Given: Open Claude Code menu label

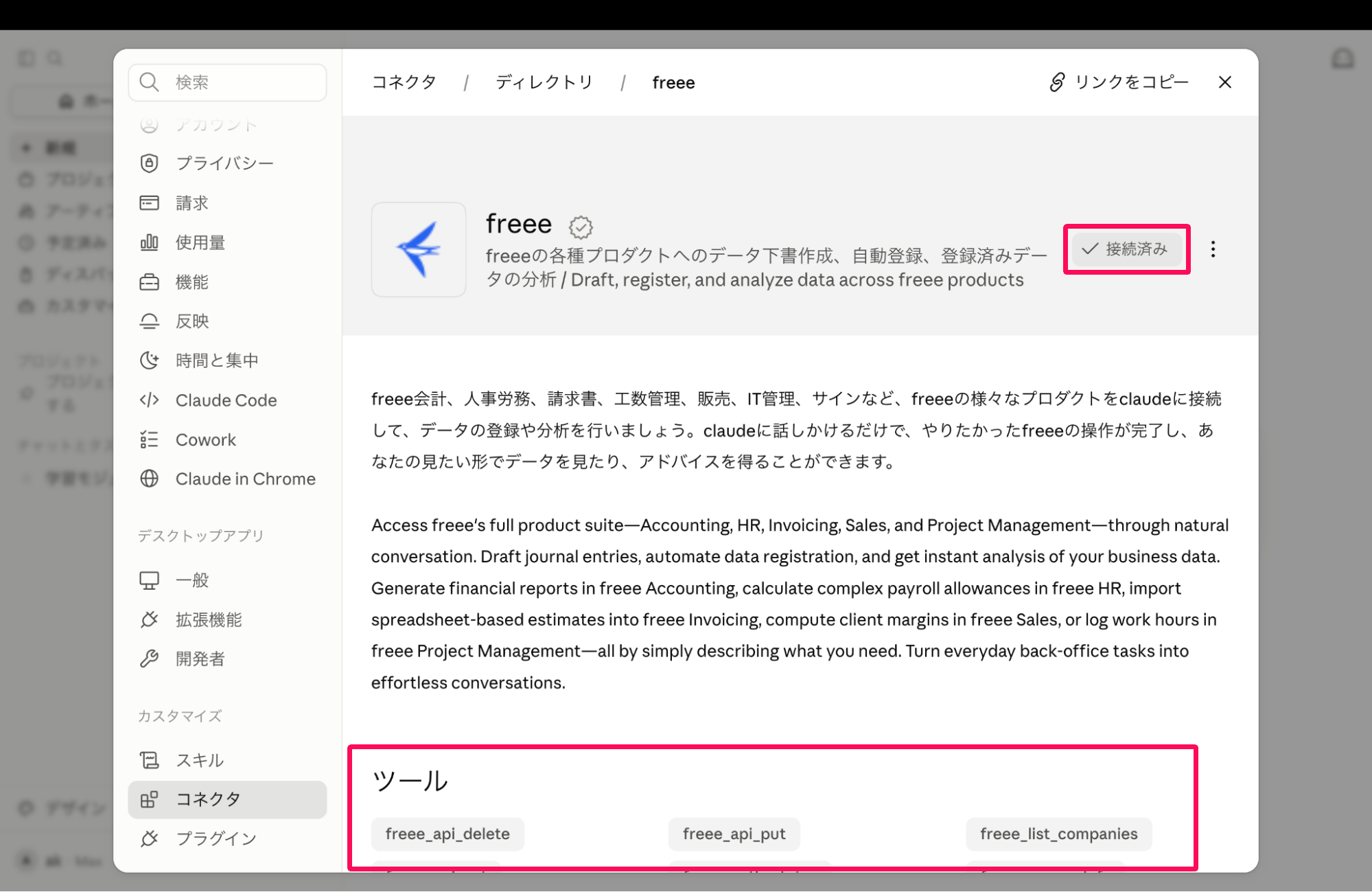Looking at the screenshot, I should coord(226,400).
